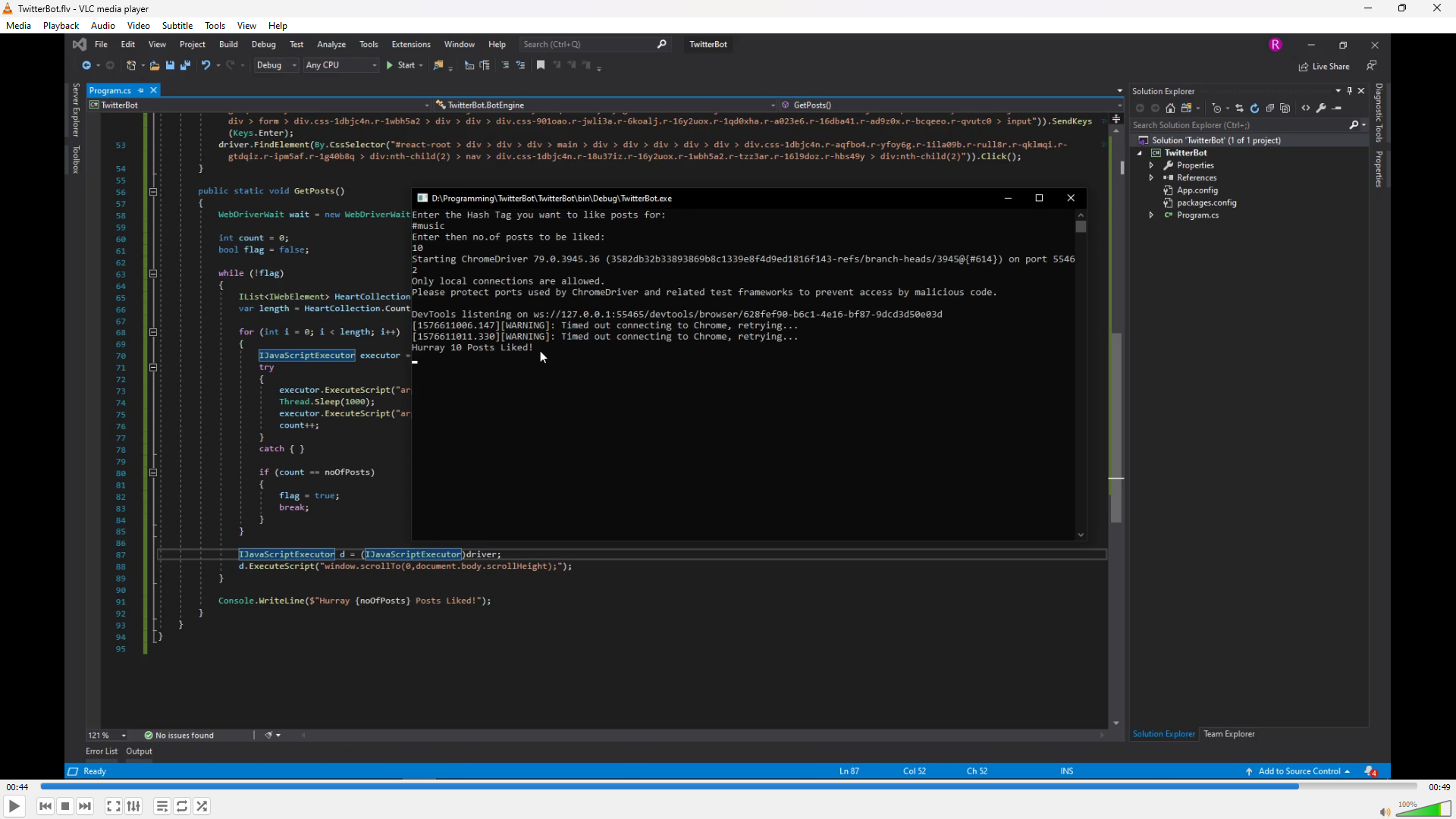Image resolution: width=1456 pixels, height=819 pixels.
Task: Click the Undo icon
Action: tap(206, 65)
